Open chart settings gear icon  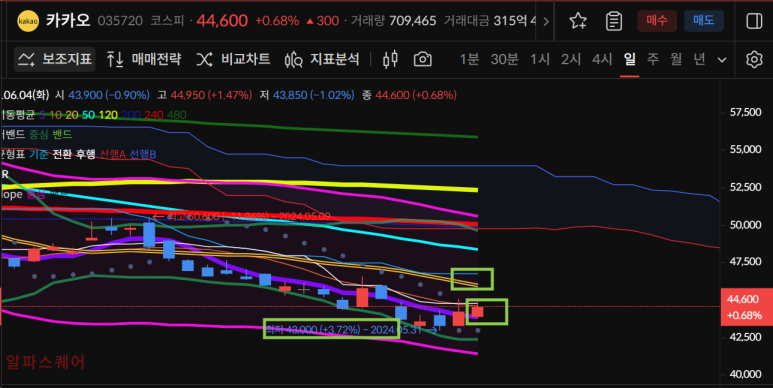point(754,60)
